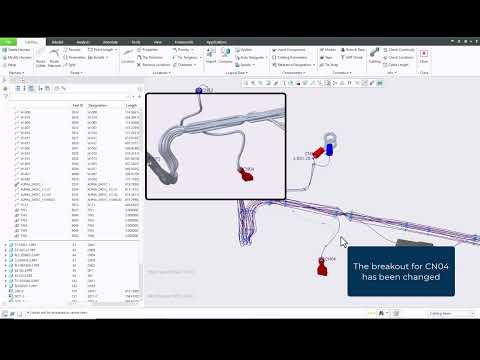This screenshot has width=480, height=360.
Task: Click the Designation column header
Action: pyautogui.click(x=97, y=105)
